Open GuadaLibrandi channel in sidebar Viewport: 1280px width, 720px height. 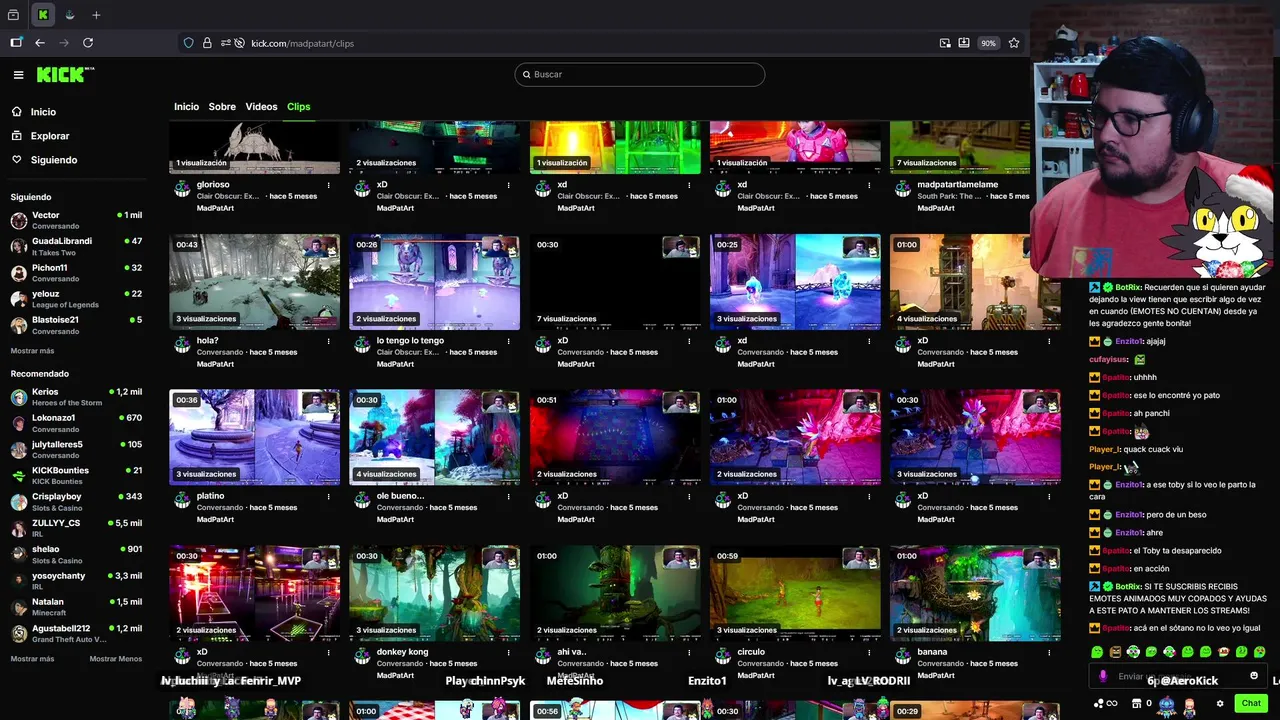[76, 246]
